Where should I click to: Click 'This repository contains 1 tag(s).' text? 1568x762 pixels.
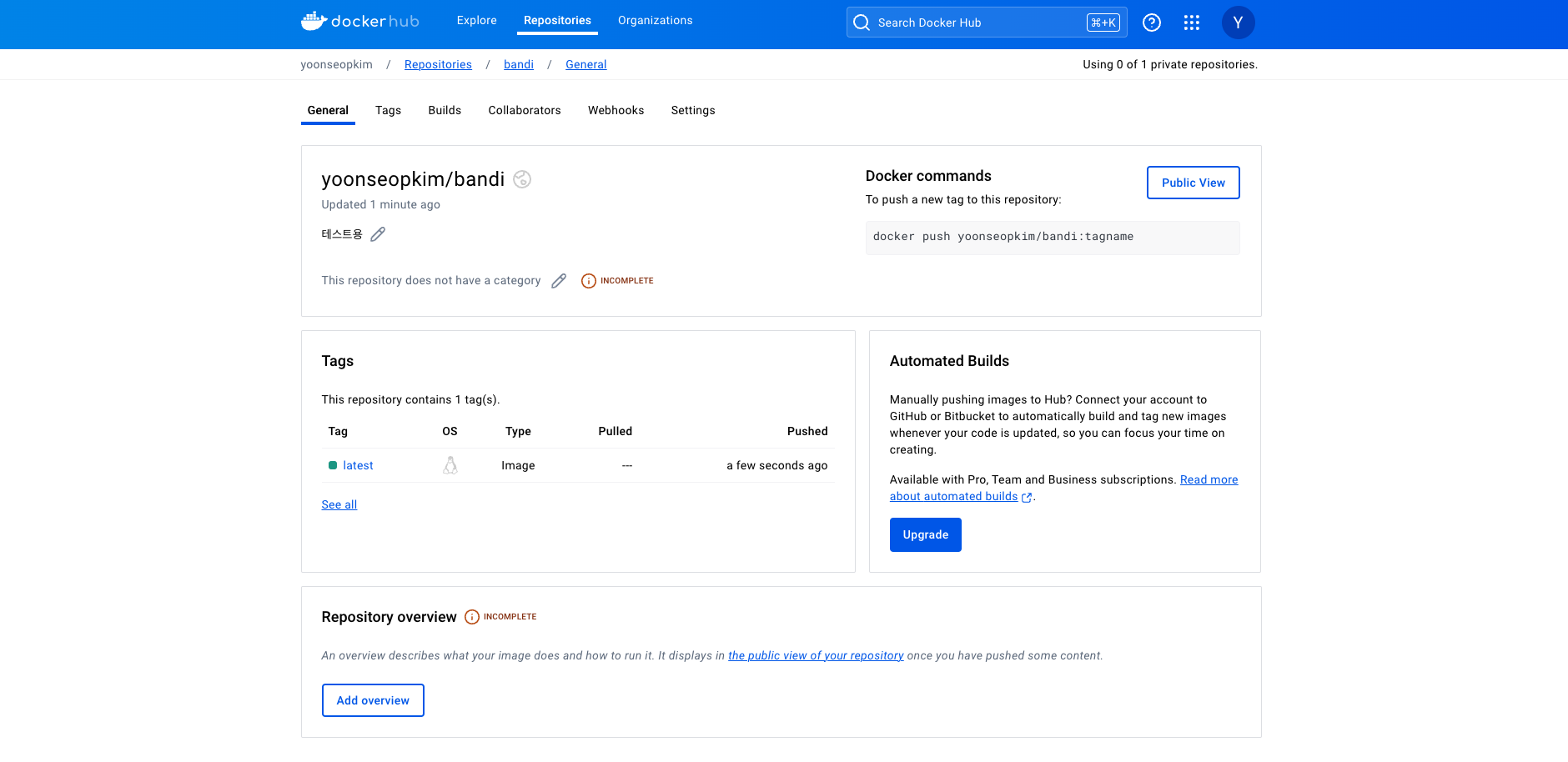pos(410,399)
